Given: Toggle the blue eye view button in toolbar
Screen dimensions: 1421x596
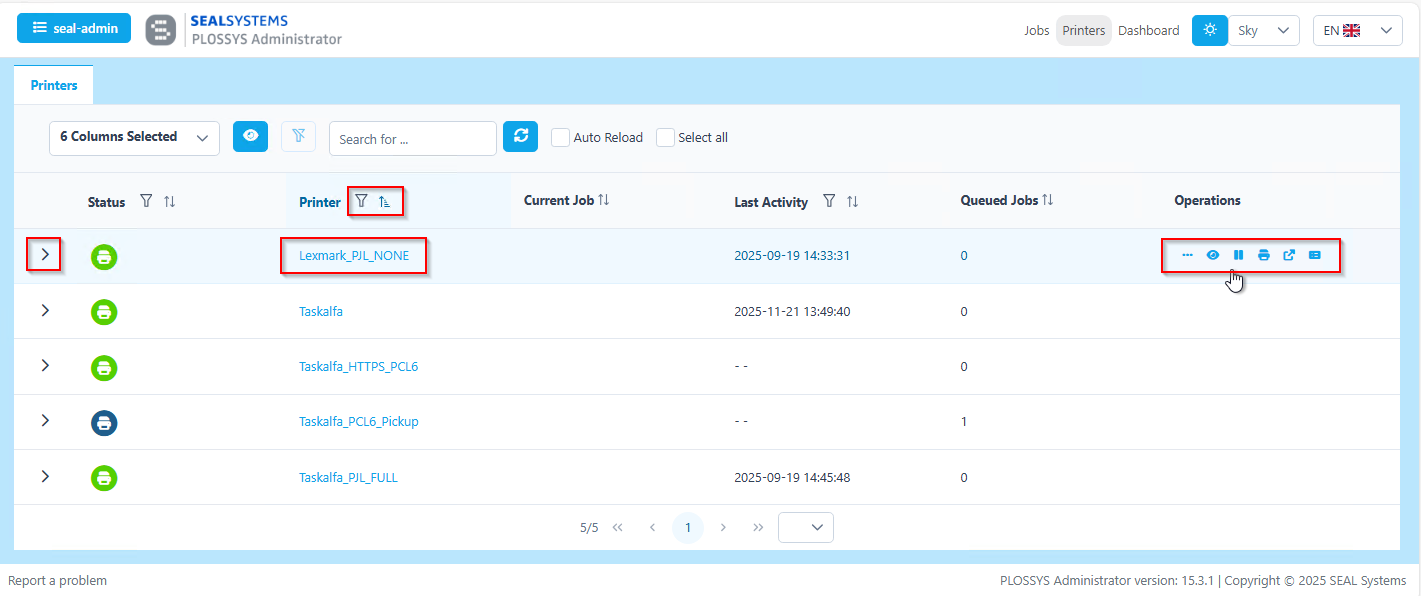Looking at the screenshot, I should click(250, 137).
